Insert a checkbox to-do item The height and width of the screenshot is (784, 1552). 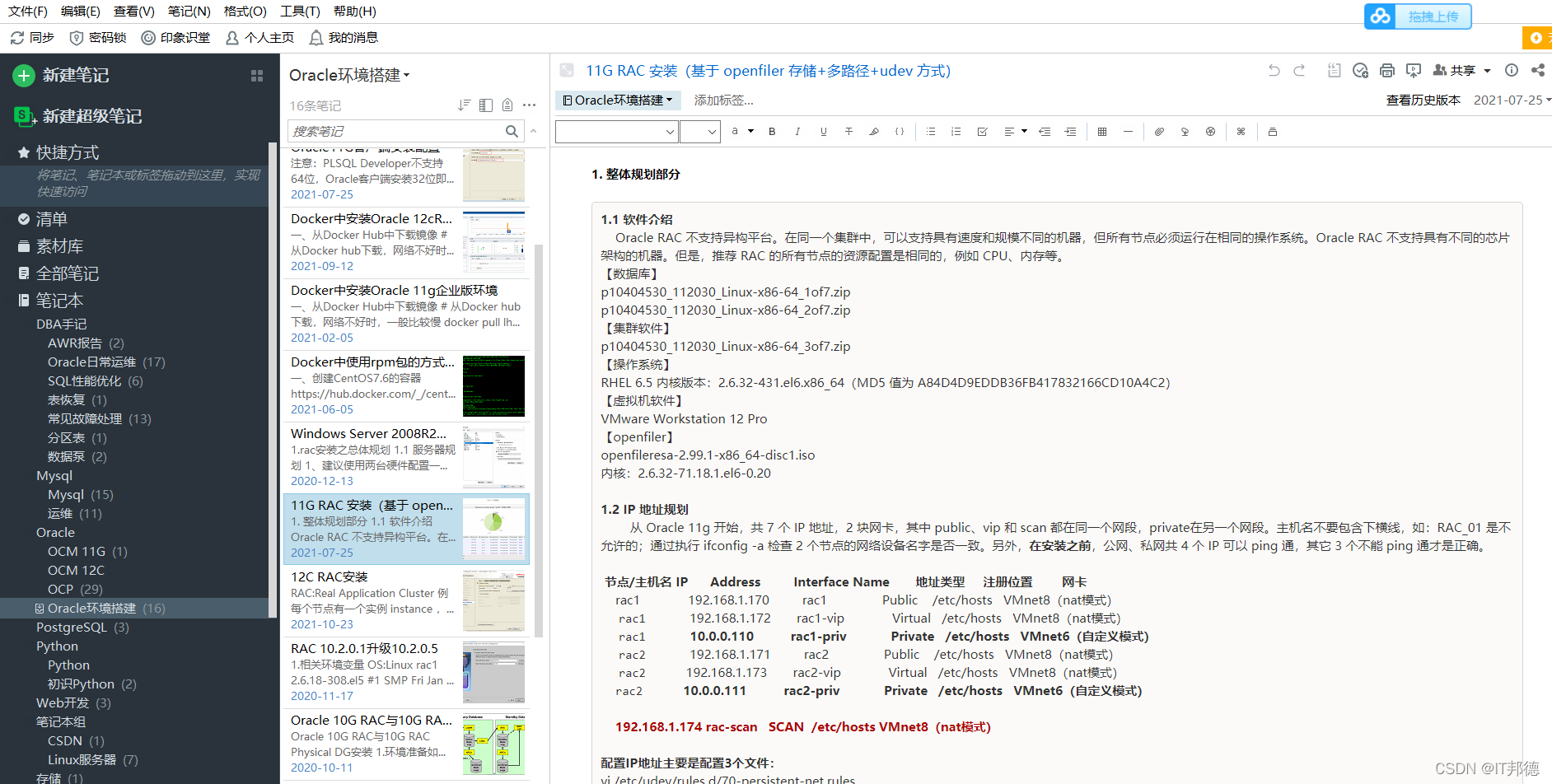[982, 132]
